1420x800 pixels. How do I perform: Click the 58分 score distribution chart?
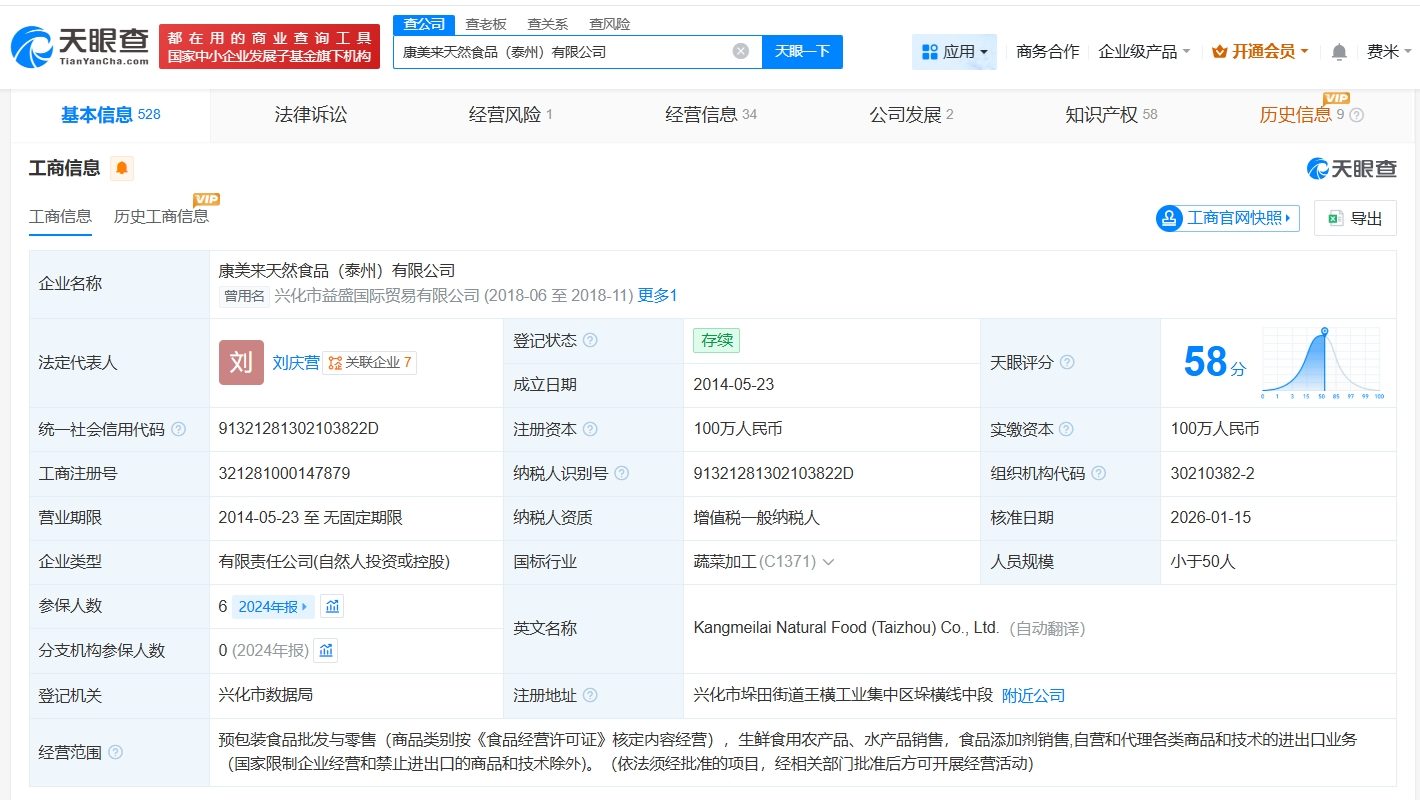click(x=1322, y=362)
